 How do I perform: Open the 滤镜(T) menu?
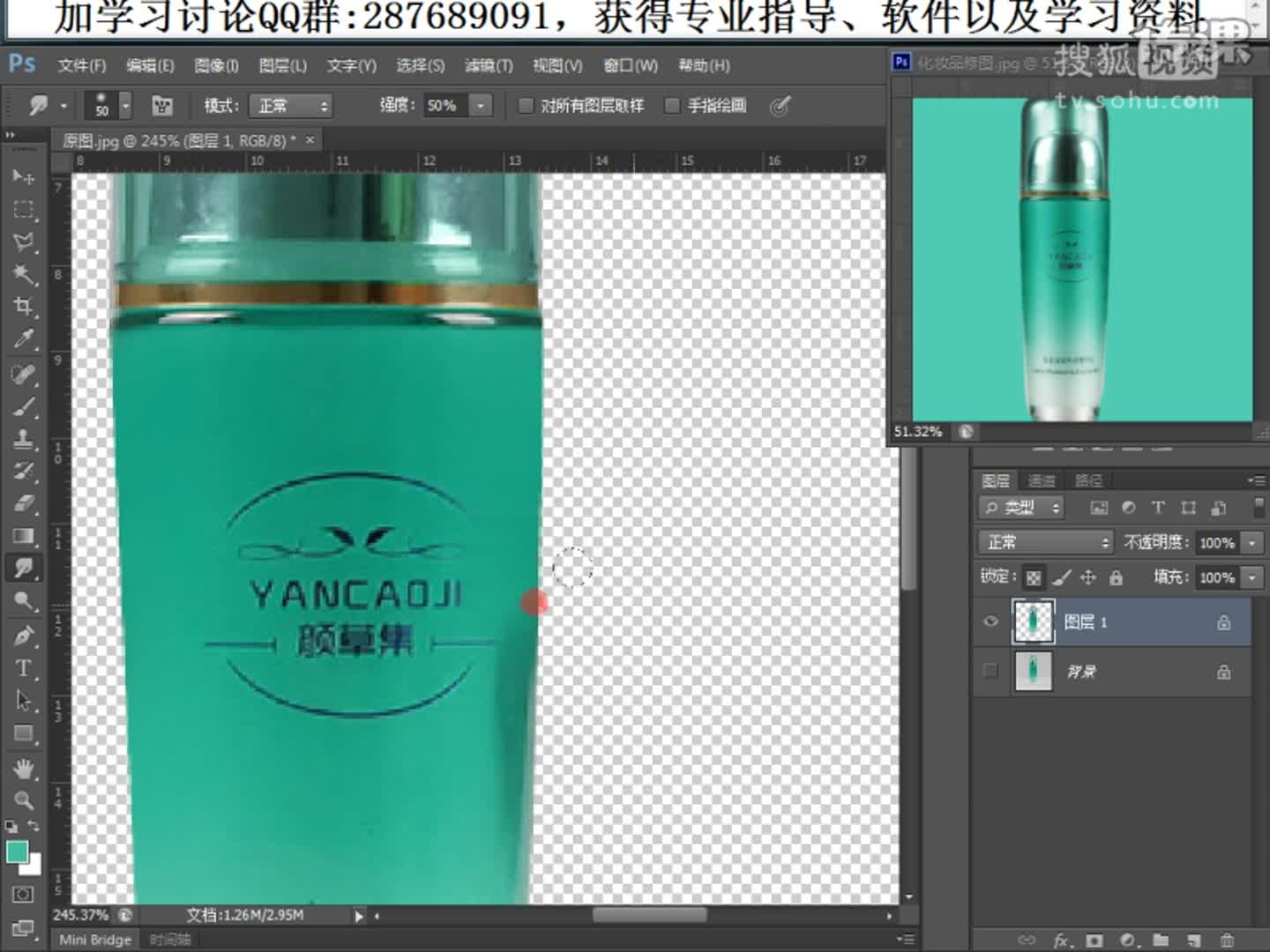point(488,66)
